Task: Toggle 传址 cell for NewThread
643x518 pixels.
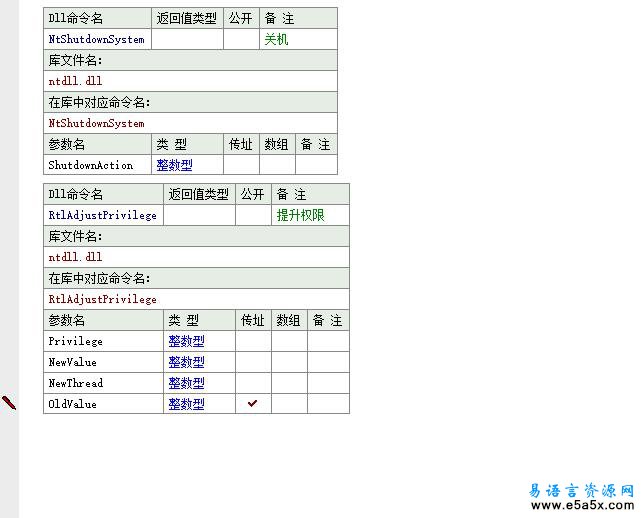Action: coord(253,383)
